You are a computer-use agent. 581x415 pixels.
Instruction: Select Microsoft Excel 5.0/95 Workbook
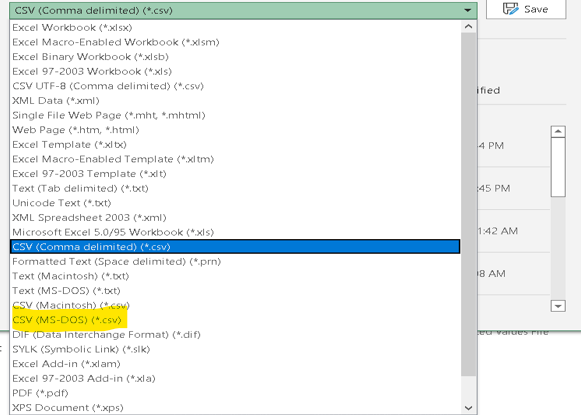pos(235,232)
